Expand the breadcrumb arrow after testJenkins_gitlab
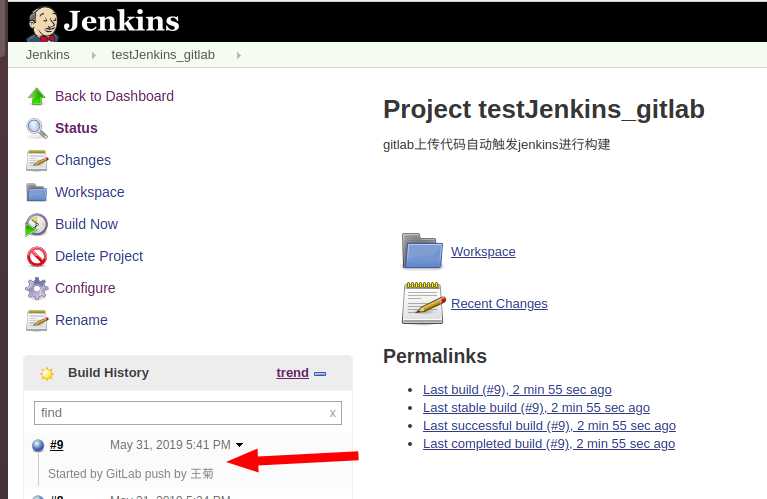Screen dimensions: 767x499 tap(239, 55)
